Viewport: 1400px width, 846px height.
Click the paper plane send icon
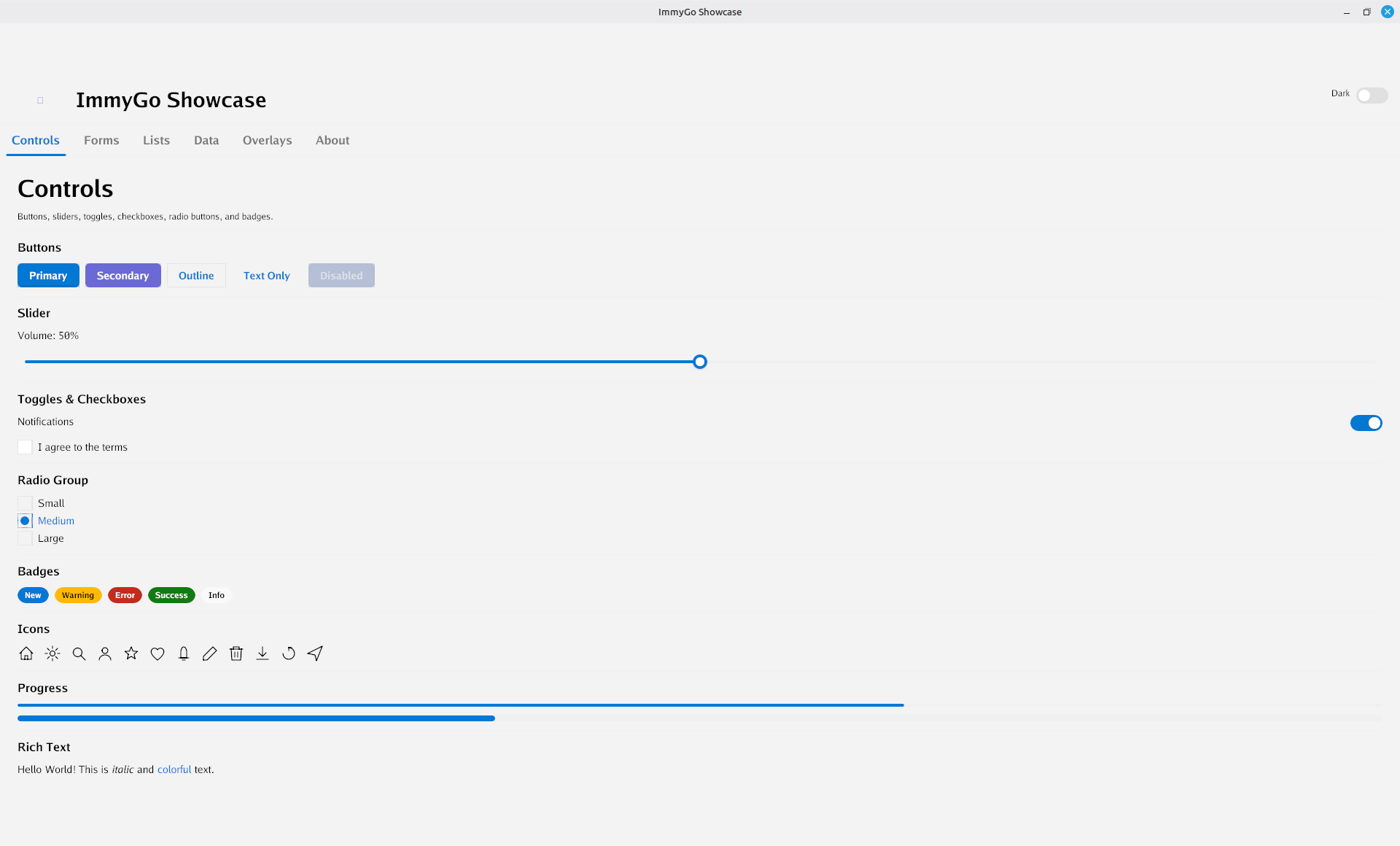[315, 653]
